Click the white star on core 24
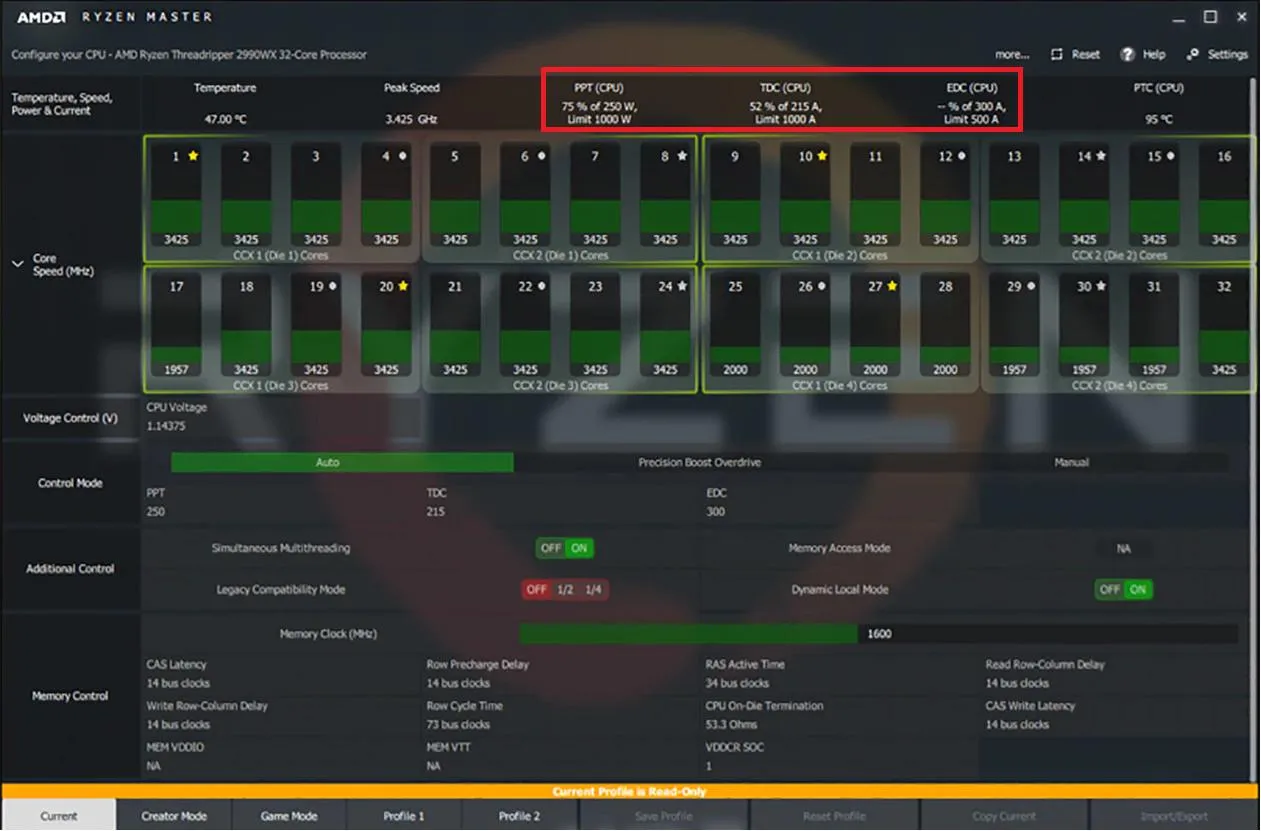 [682, 286]
